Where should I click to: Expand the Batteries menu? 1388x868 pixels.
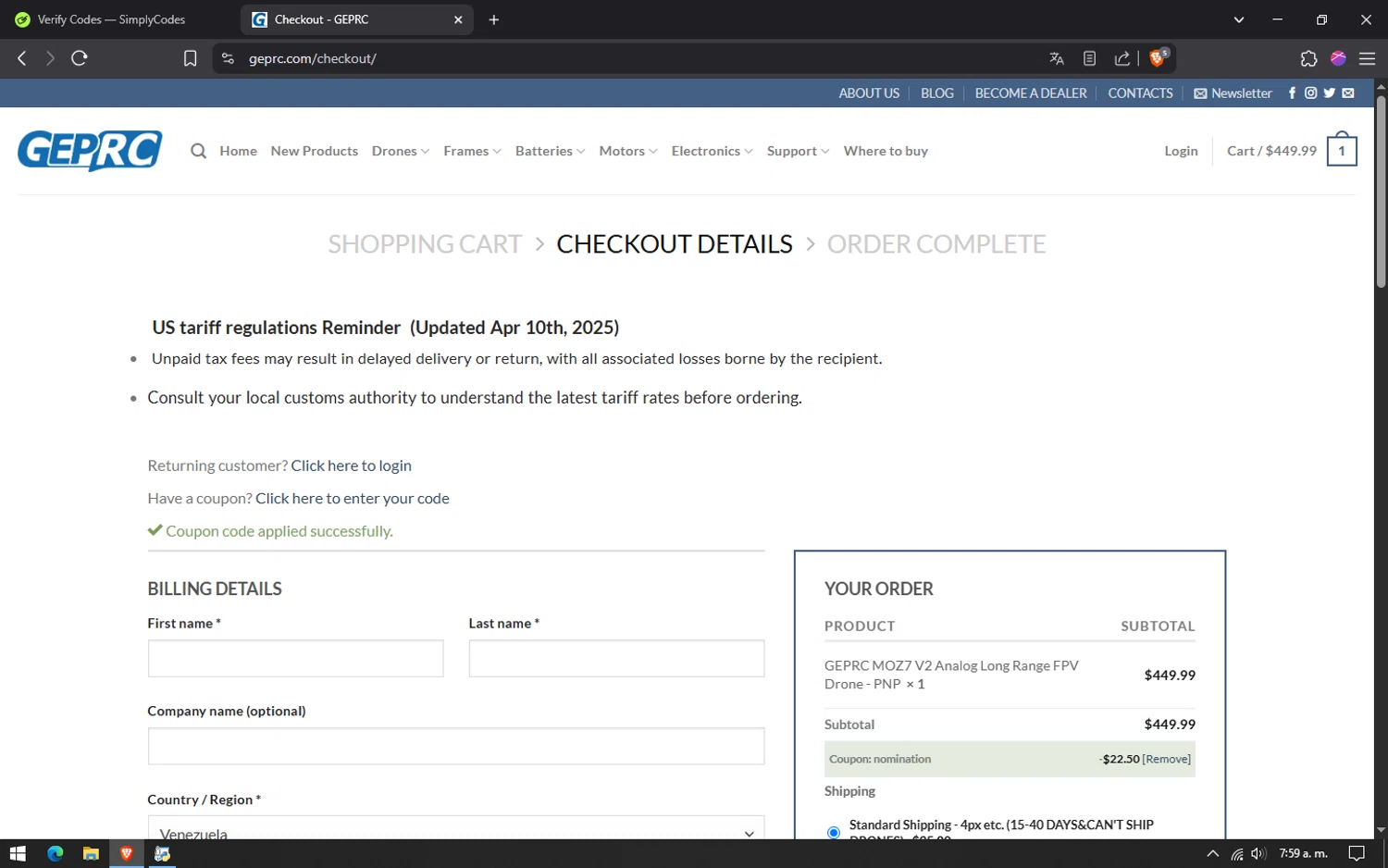(550, 151)
